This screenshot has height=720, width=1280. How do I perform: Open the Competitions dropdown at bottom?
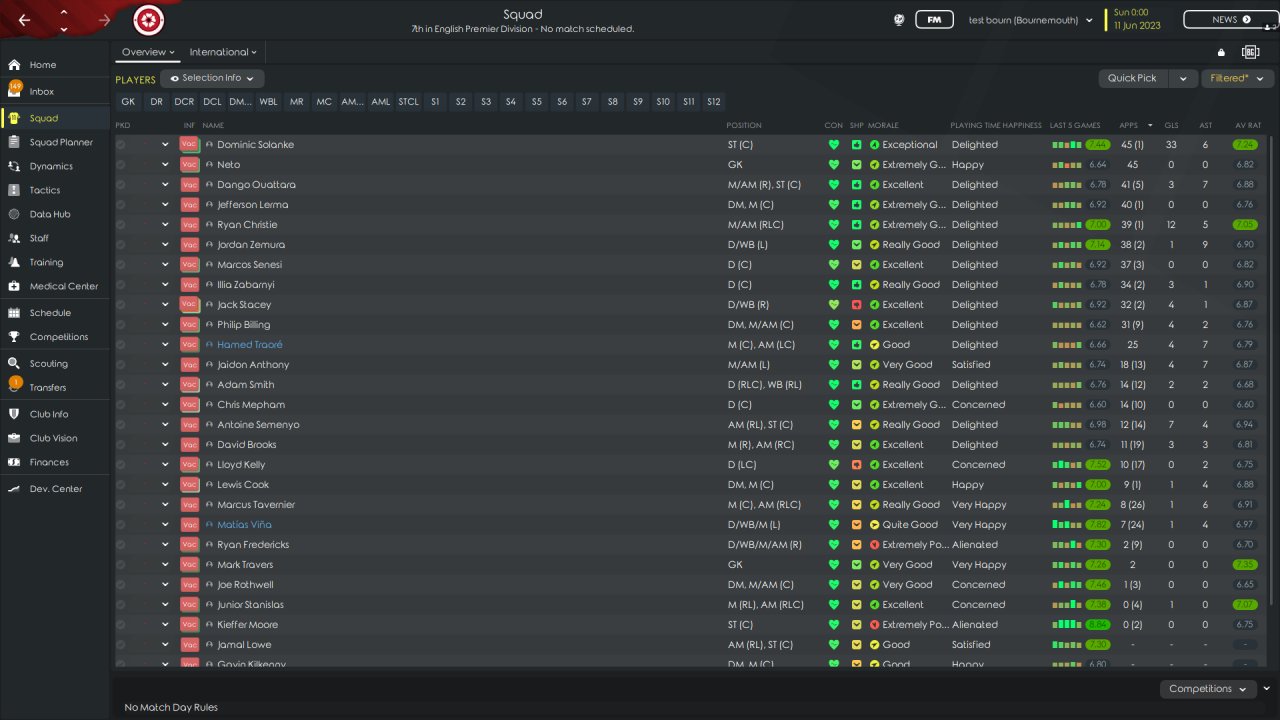coord(1208,689)
